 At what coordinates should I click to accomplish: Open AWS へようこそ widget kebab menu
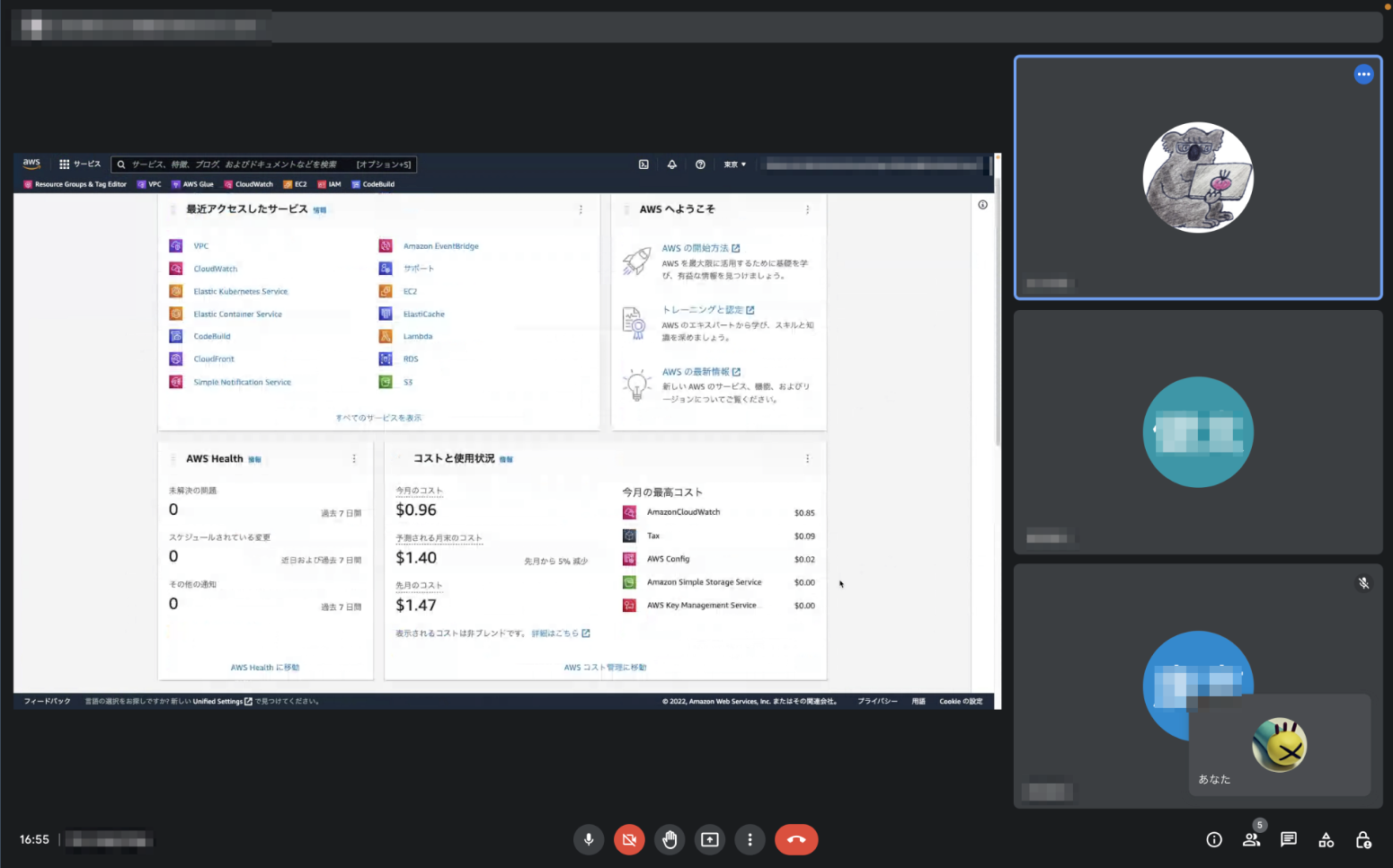[807, 209]
